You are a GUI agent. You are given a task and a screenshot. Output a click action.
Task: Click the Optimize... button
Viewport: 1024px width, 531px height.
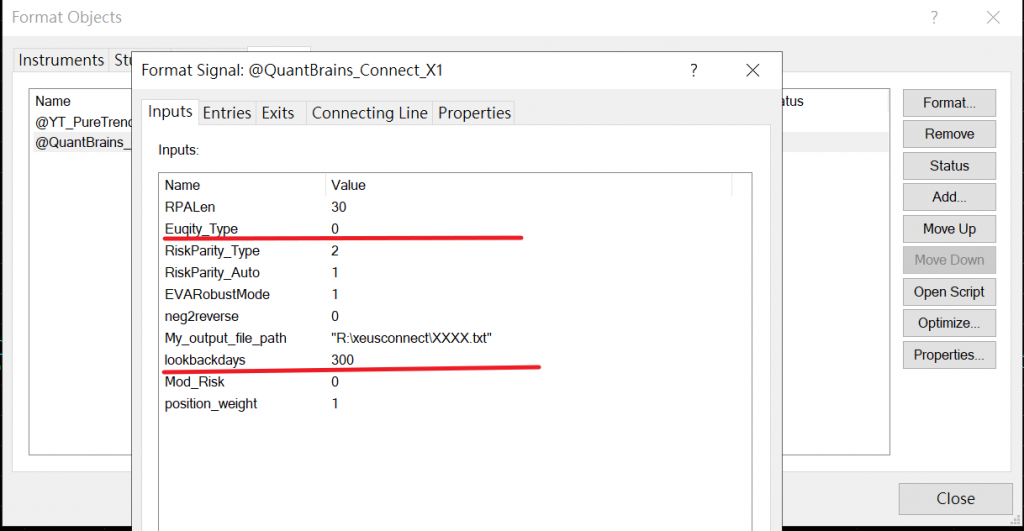(x=949, y=323)
